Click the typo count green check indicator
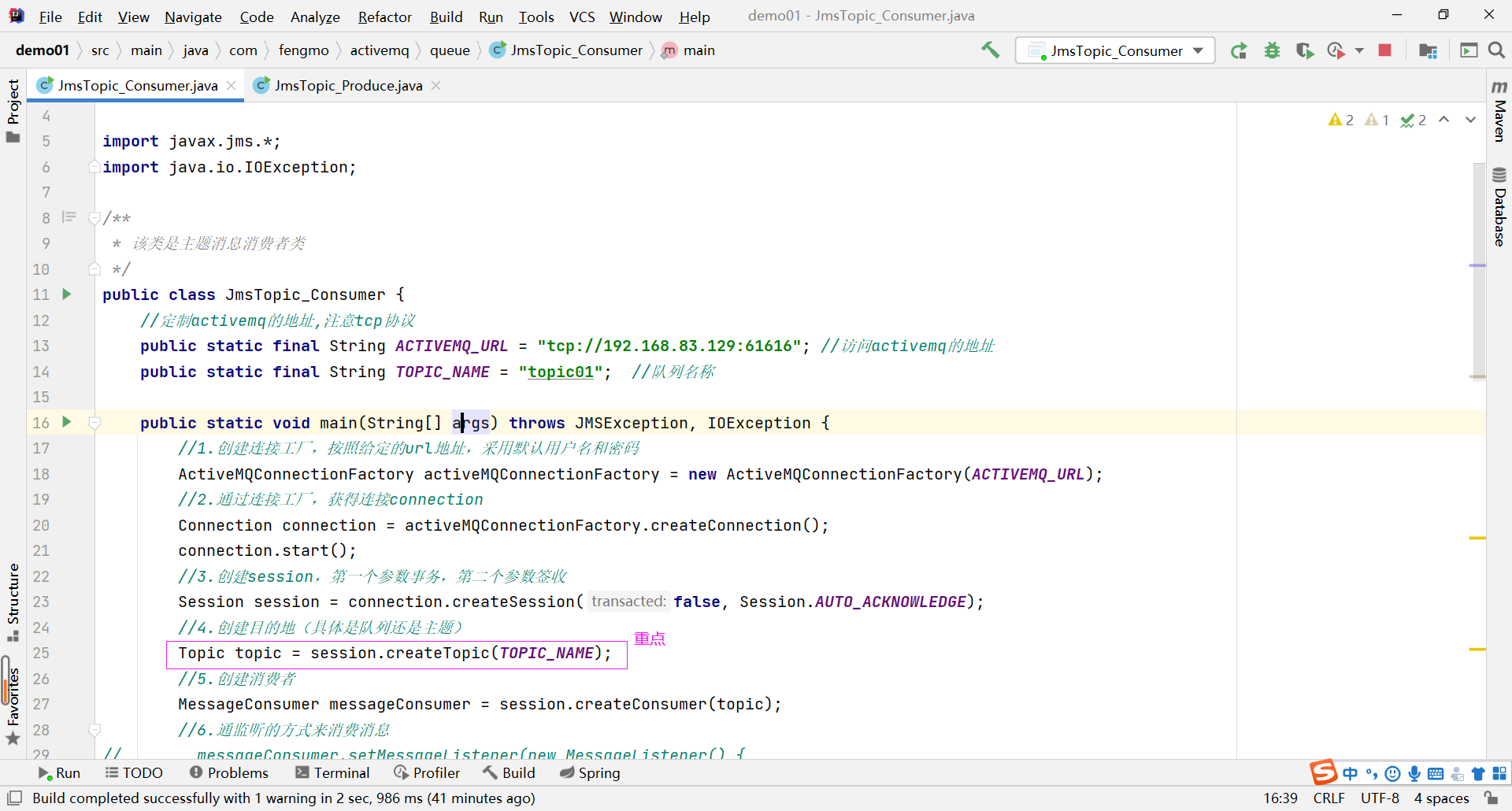 pos(1414,120)
